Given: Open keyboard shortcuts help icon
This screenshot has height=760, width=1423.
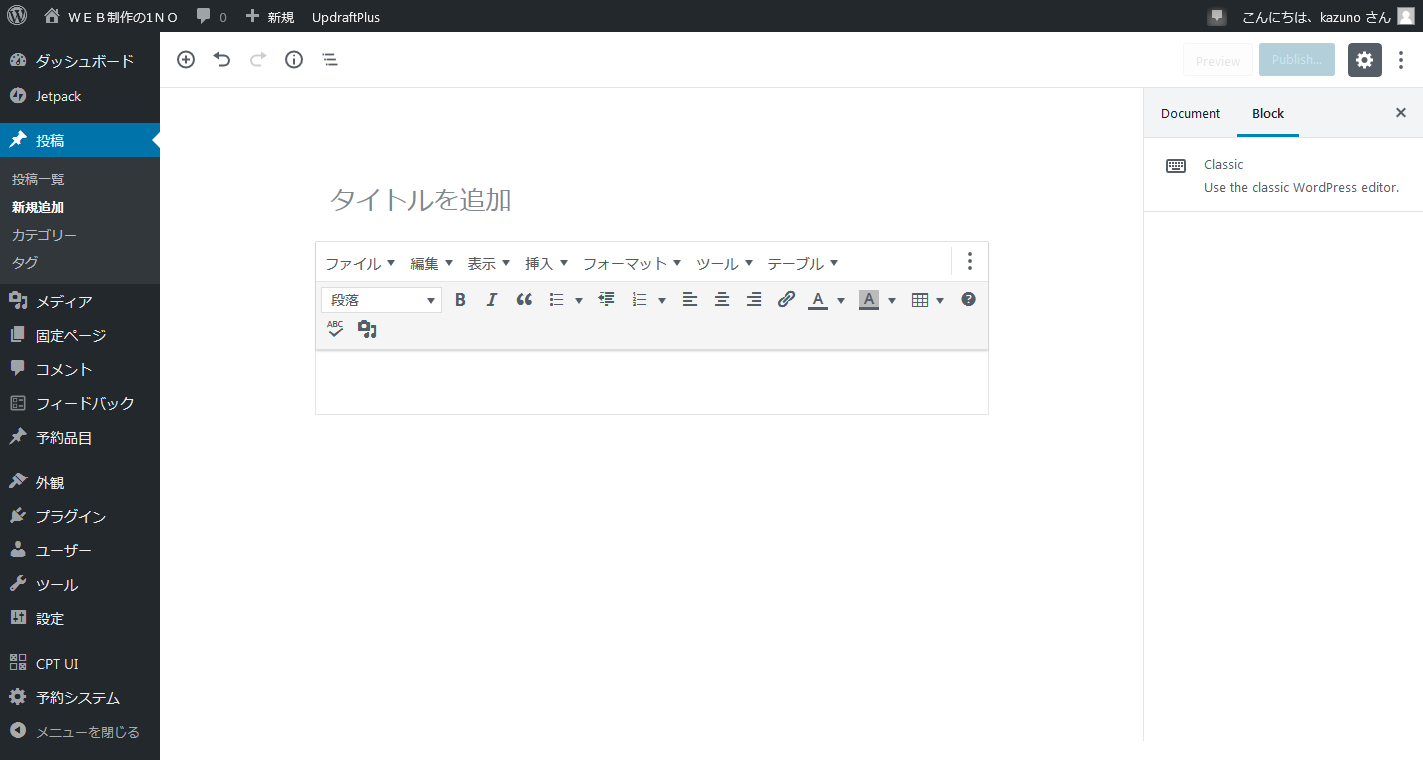Looking at the screenshot, I should pos(968,299).
